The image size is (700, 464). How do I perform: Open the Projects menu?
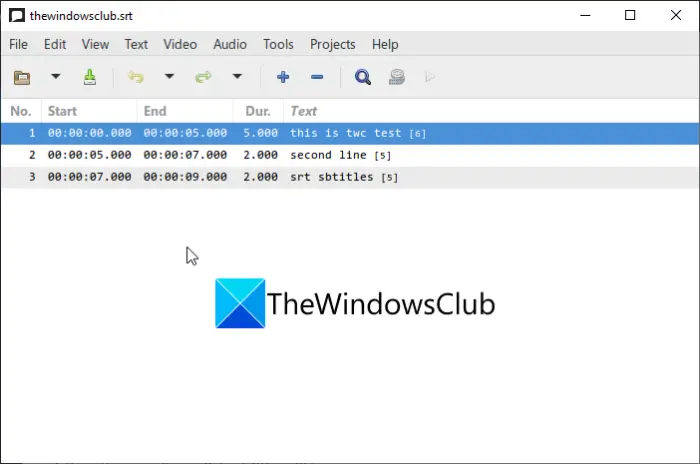tap(333, 44)
